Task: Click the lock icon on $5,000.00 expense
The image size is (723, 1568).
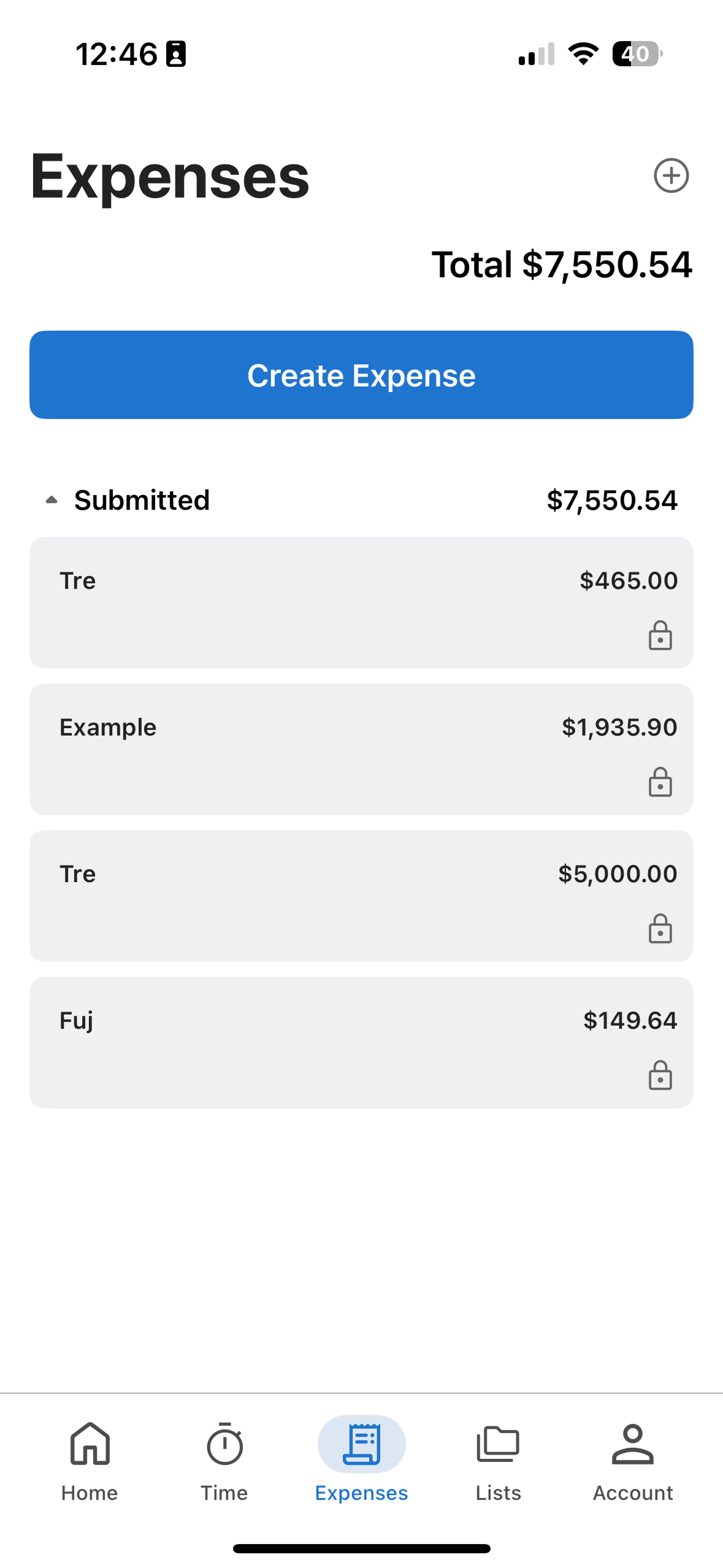Action: tap(660, 928)
